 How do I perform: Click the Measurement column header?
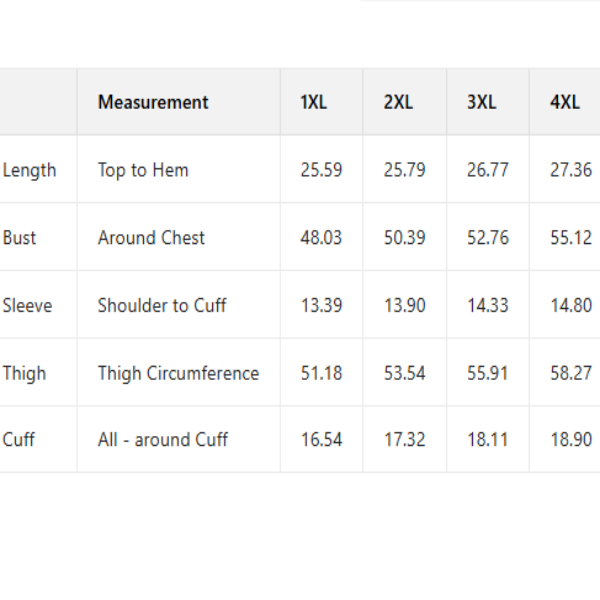[153, 102]
